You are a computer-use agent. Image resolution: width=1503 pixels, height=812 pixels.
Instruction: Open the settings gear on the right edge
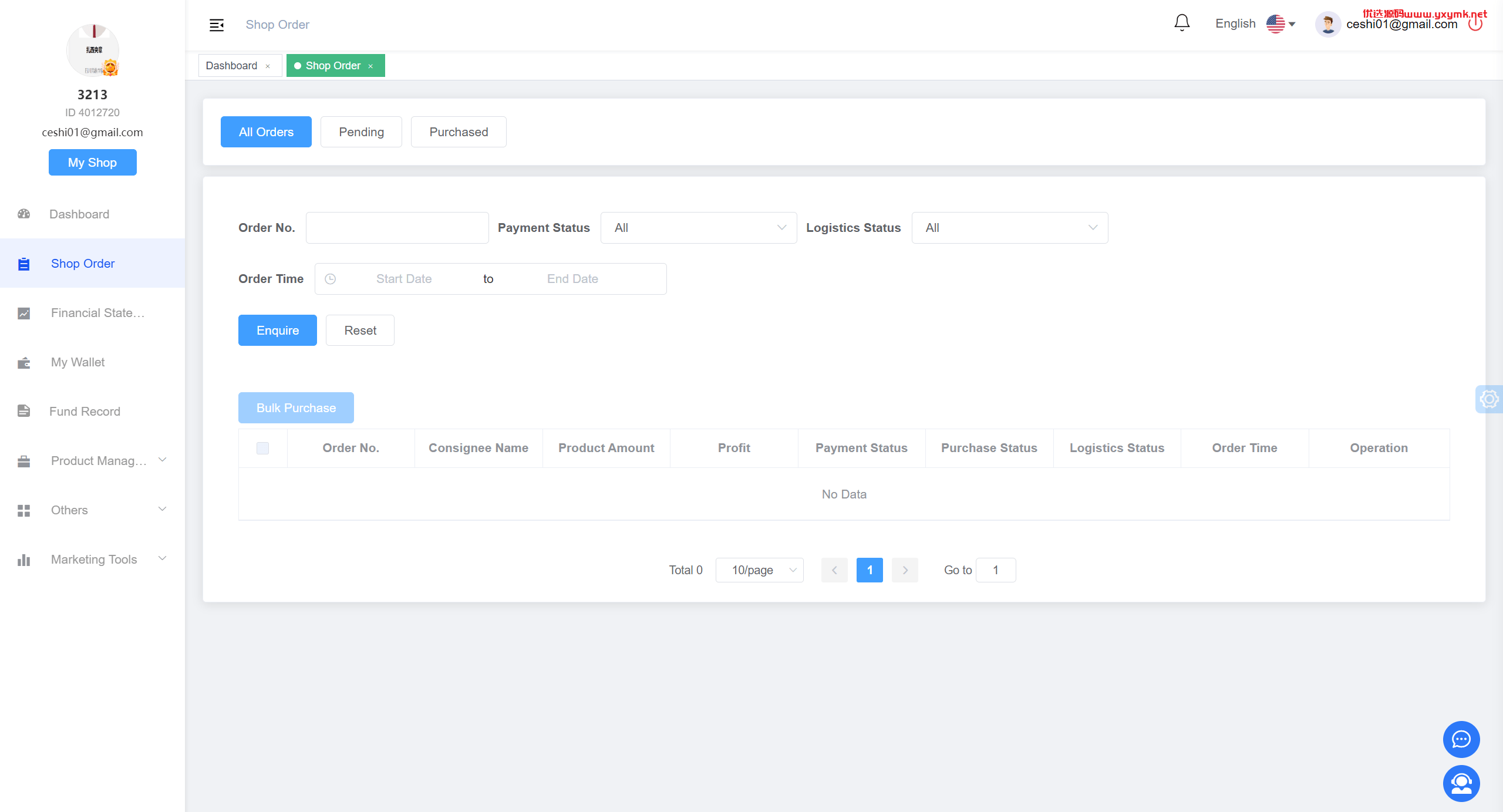tap(1489, 399)
